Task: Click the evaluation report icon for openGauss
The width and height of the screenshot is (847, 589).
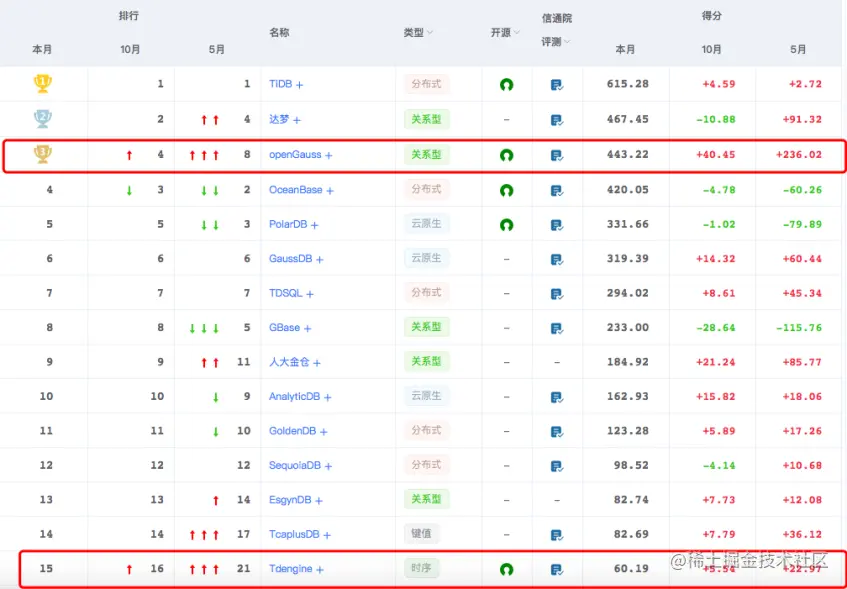Action: click(557, 156)
